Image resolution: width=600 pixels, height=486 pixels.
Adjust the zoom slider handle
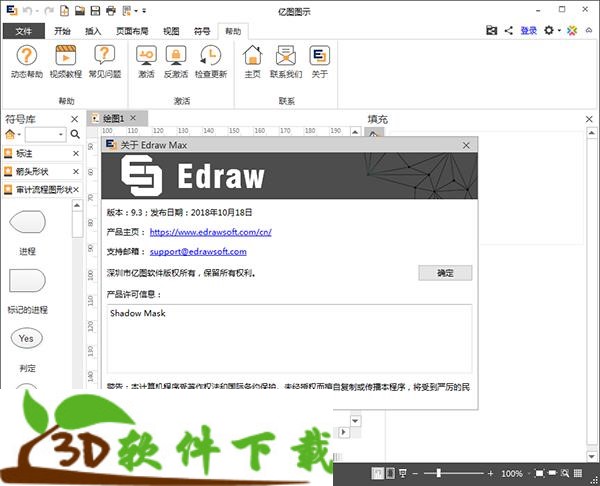439,473
